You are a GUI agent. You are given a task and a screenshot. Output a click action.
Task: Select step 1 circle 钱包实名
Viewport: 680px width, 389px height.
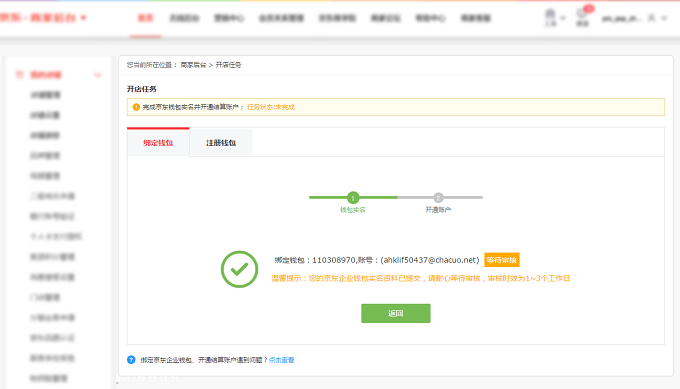(x=353, y=198)
